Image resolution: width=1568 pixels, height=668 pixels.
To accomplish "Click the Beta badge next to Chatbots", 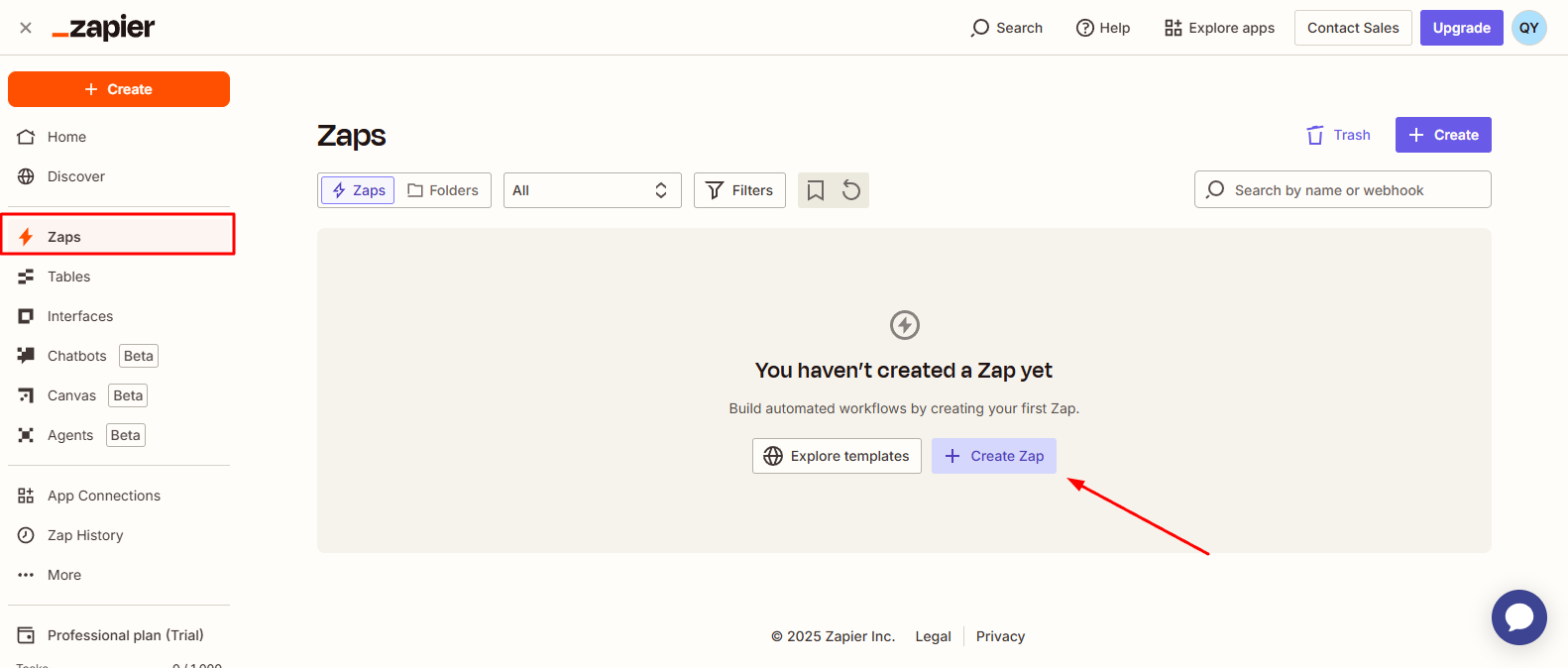I will click(139, 356).
